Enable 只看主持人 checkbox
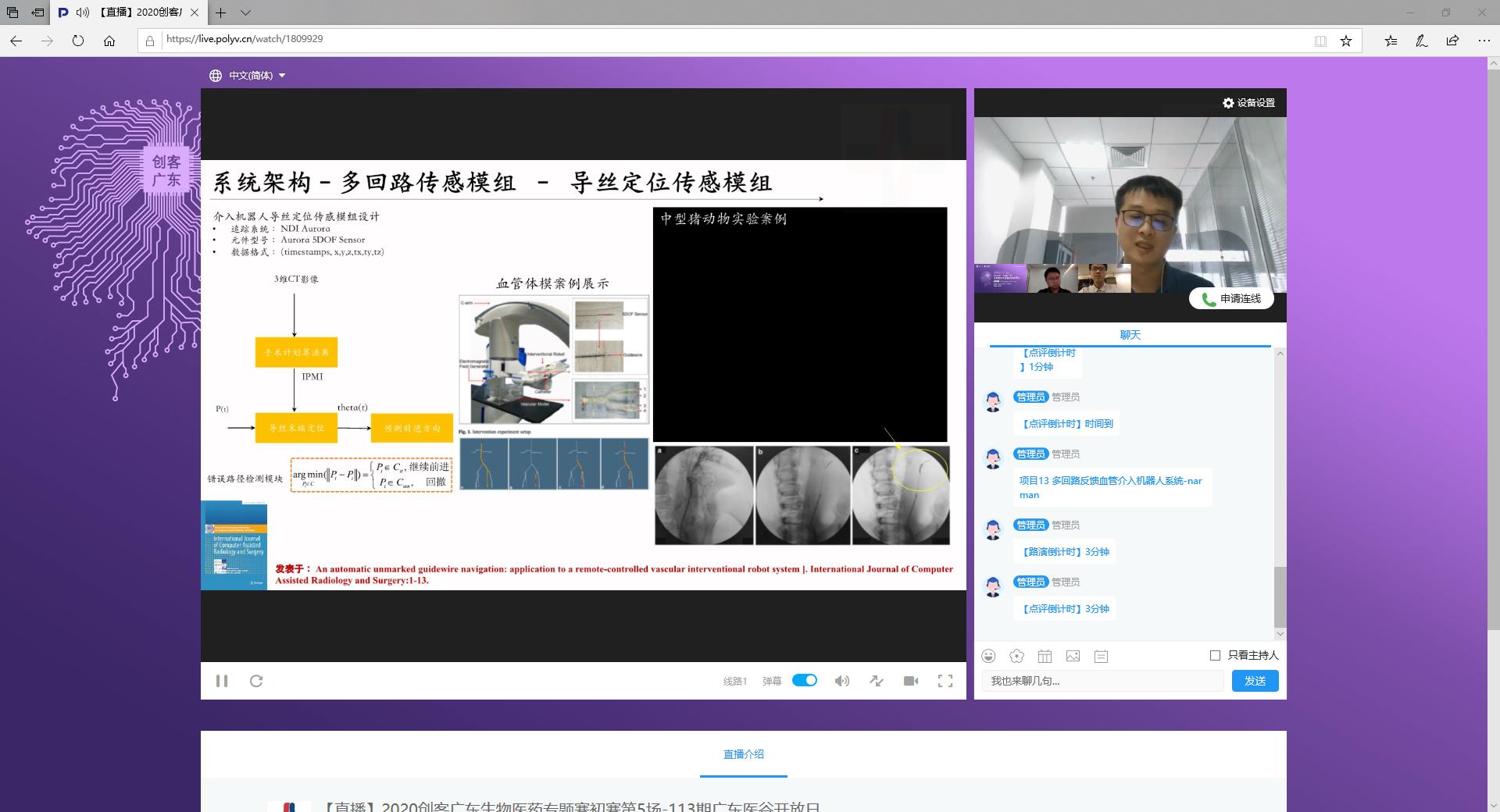This screenshot has height=812, width=1500. 1215,655
